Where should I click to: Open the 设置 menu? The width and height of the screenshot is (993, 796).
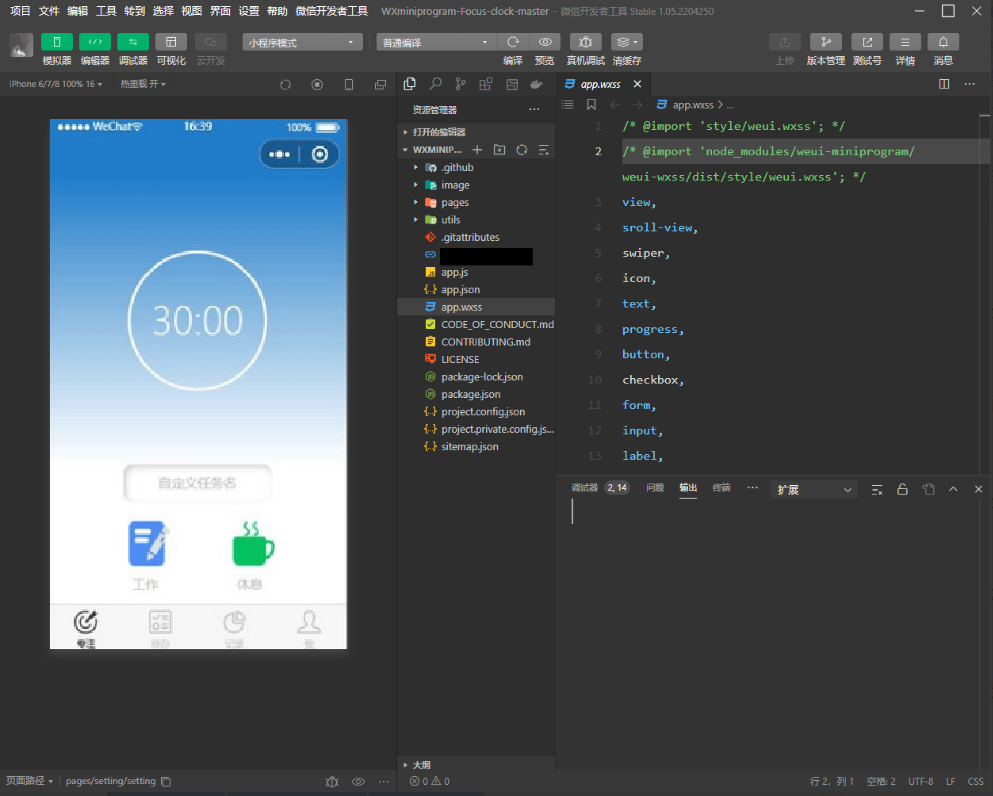(x=248, y=11)
